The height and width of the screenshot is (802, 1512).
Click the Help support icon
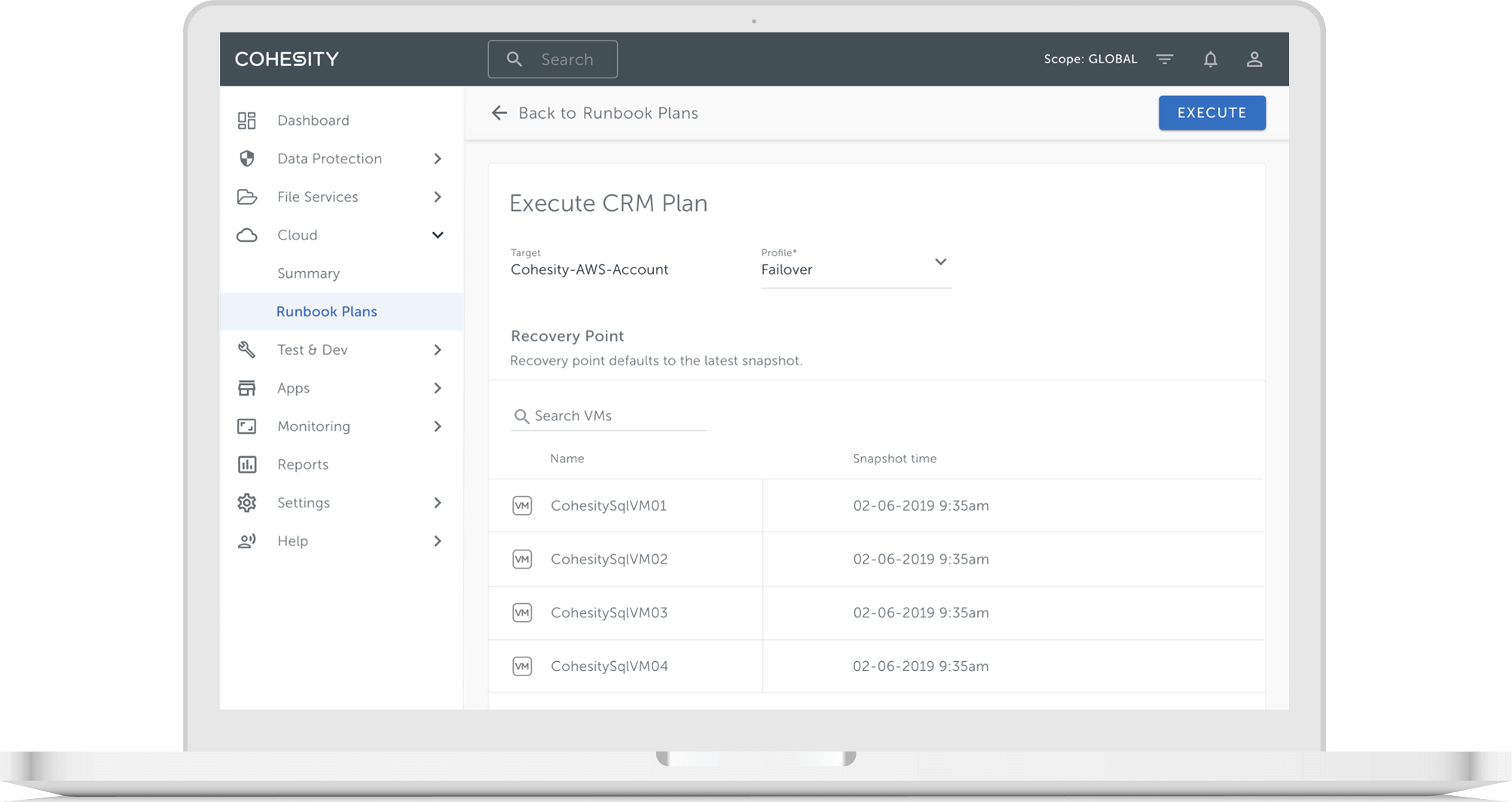[246, 541]
